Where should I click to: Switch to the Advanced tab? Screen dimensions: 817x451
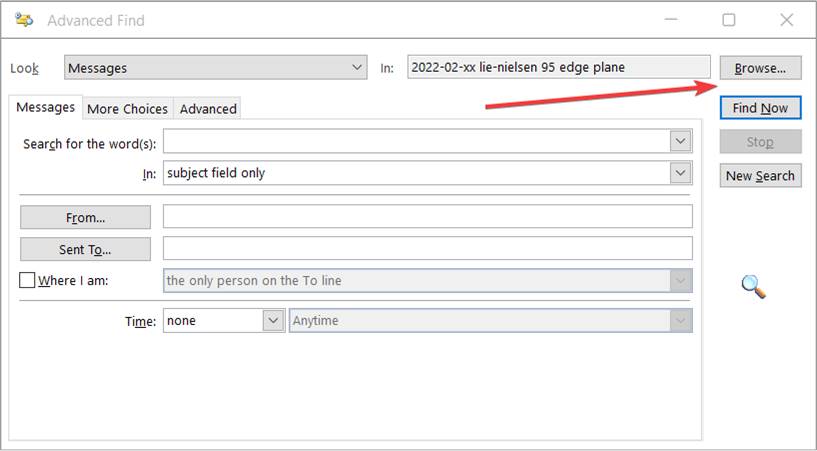pyautogui.click(x=208, y=109)
